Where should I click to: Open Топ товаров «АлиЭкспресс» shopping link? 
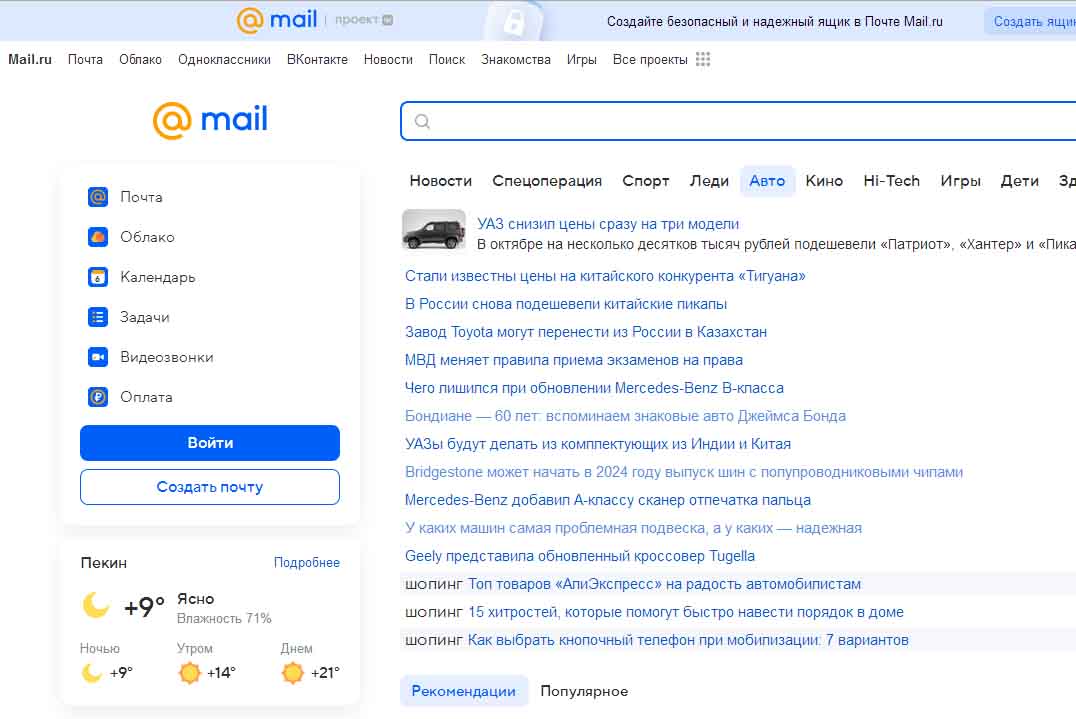[x=664, y=585]
